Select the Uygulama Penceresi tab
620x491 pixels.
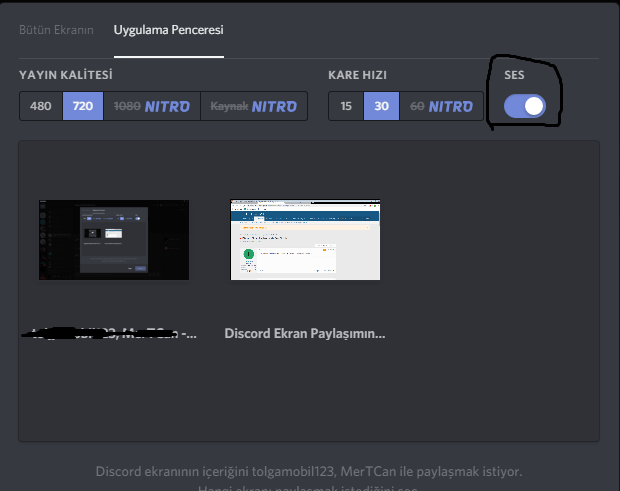click(x=168, y=30)
